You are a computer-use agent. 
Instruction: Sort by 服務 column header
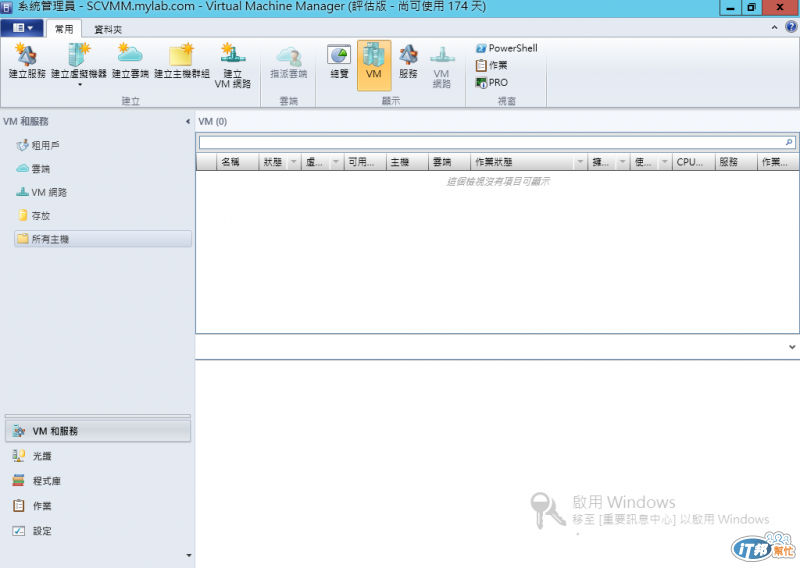pos(736,162)
